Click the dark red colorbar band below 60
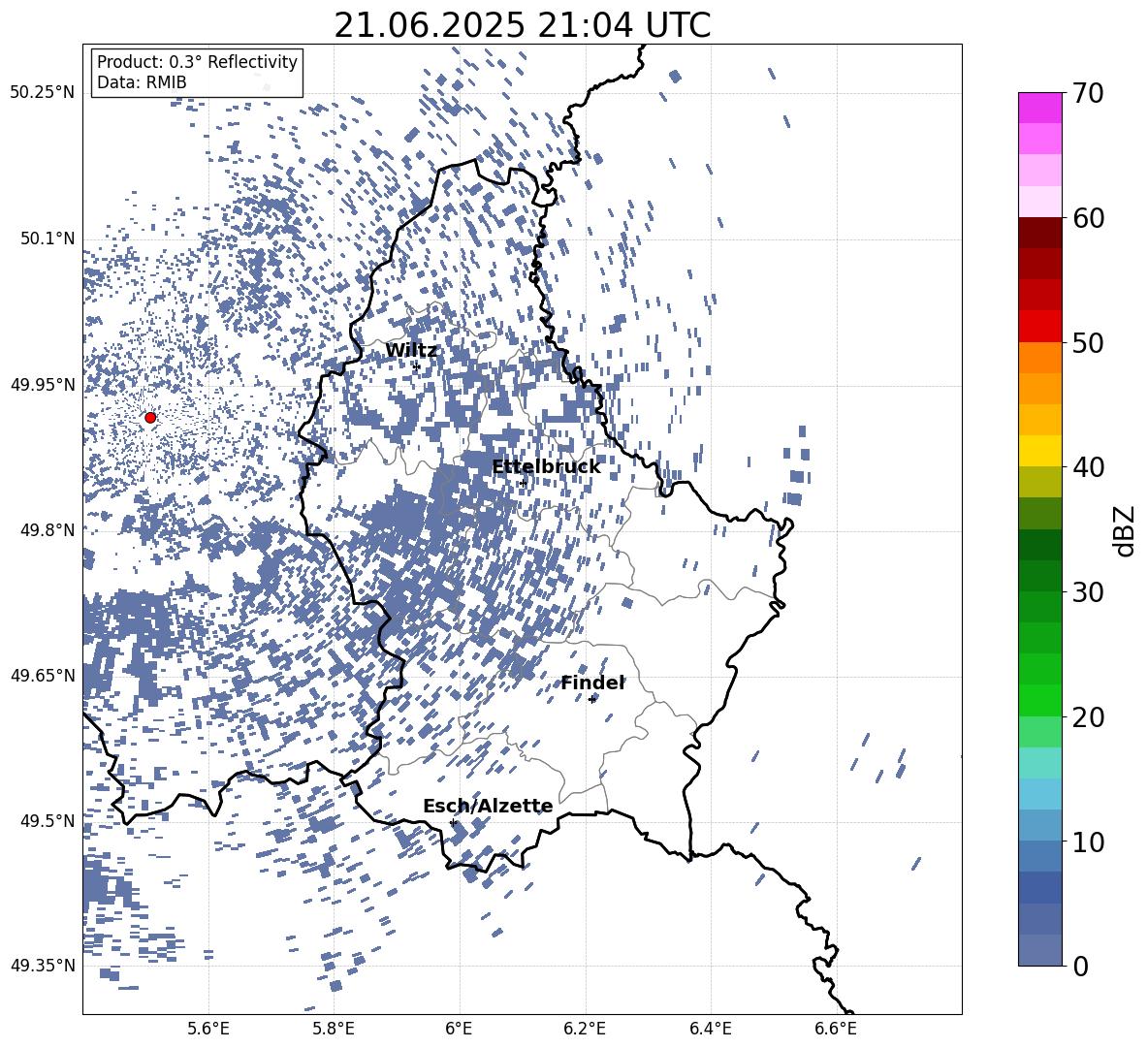 point(1039,233)
